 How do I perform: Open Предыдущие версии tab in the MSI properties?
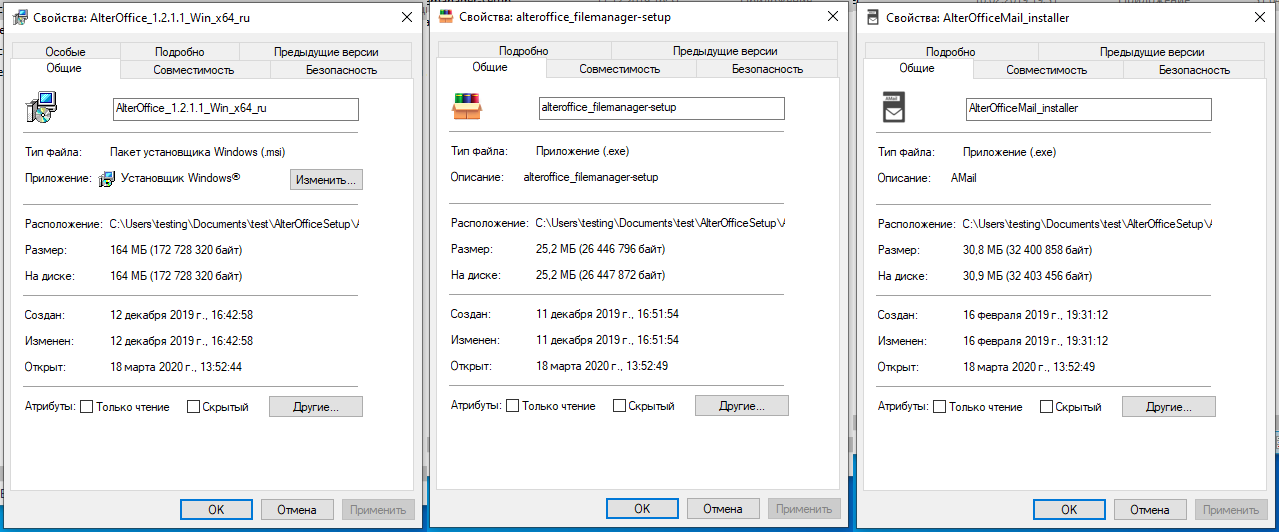[326, 52]
